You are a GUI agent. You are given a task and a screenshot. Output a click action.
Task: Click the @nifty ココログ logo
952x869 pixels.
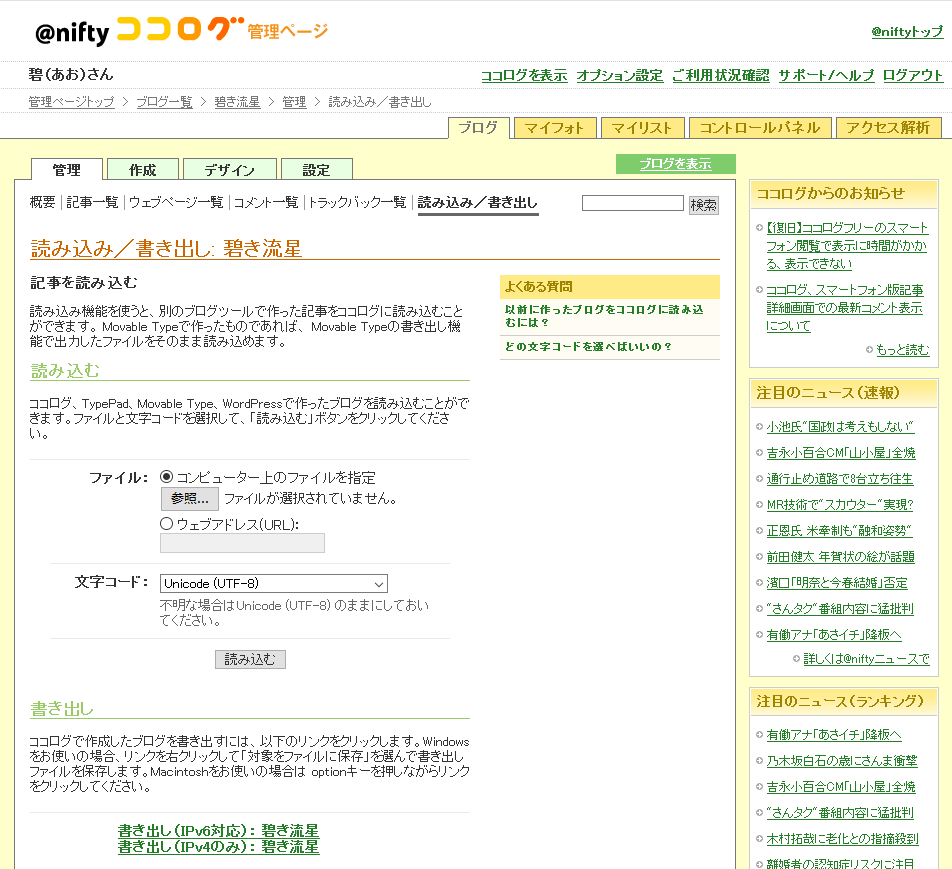[181, 30]
